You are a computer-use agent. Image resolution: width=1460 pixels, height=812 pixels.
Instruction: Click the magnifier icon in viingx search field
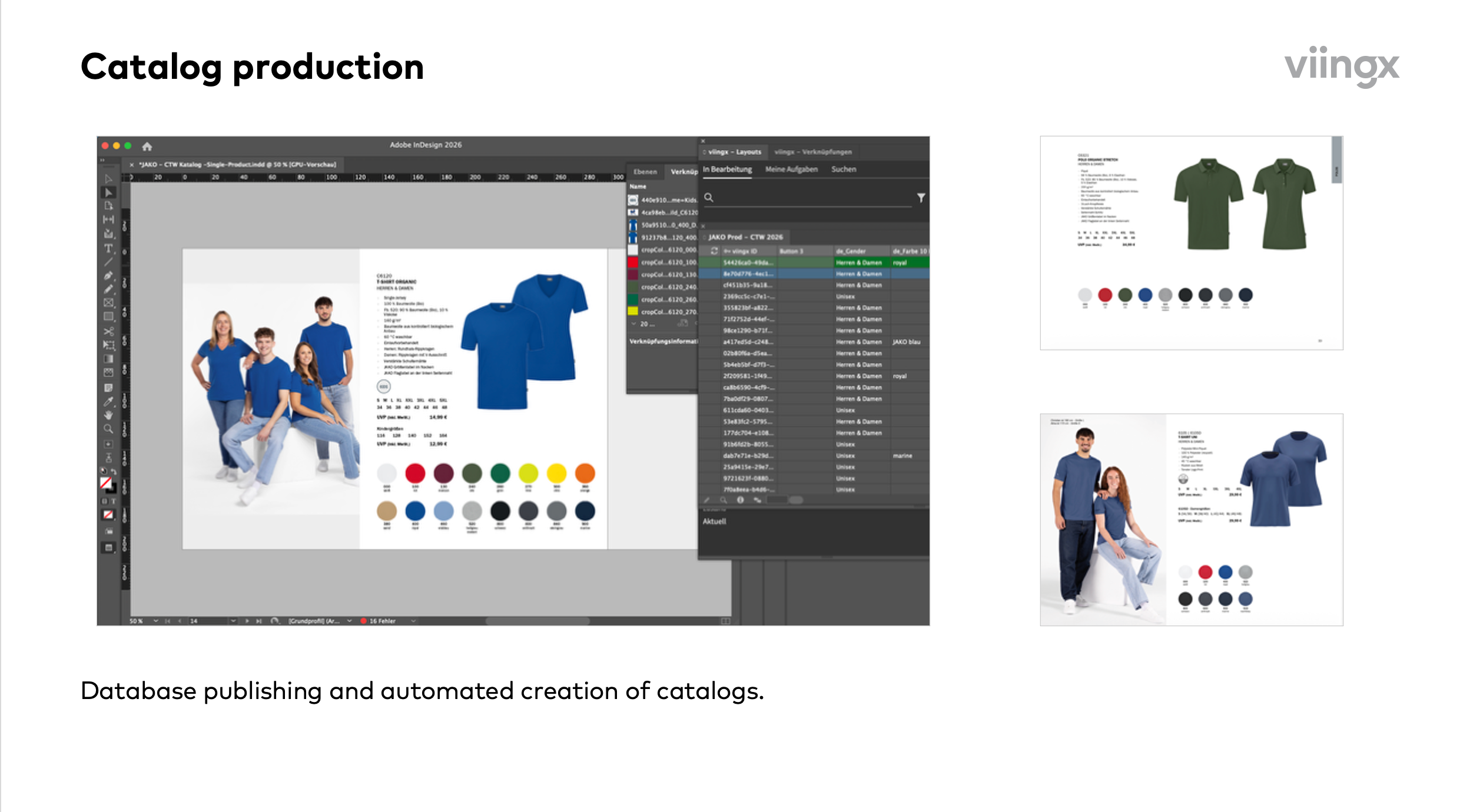(709, 198)
